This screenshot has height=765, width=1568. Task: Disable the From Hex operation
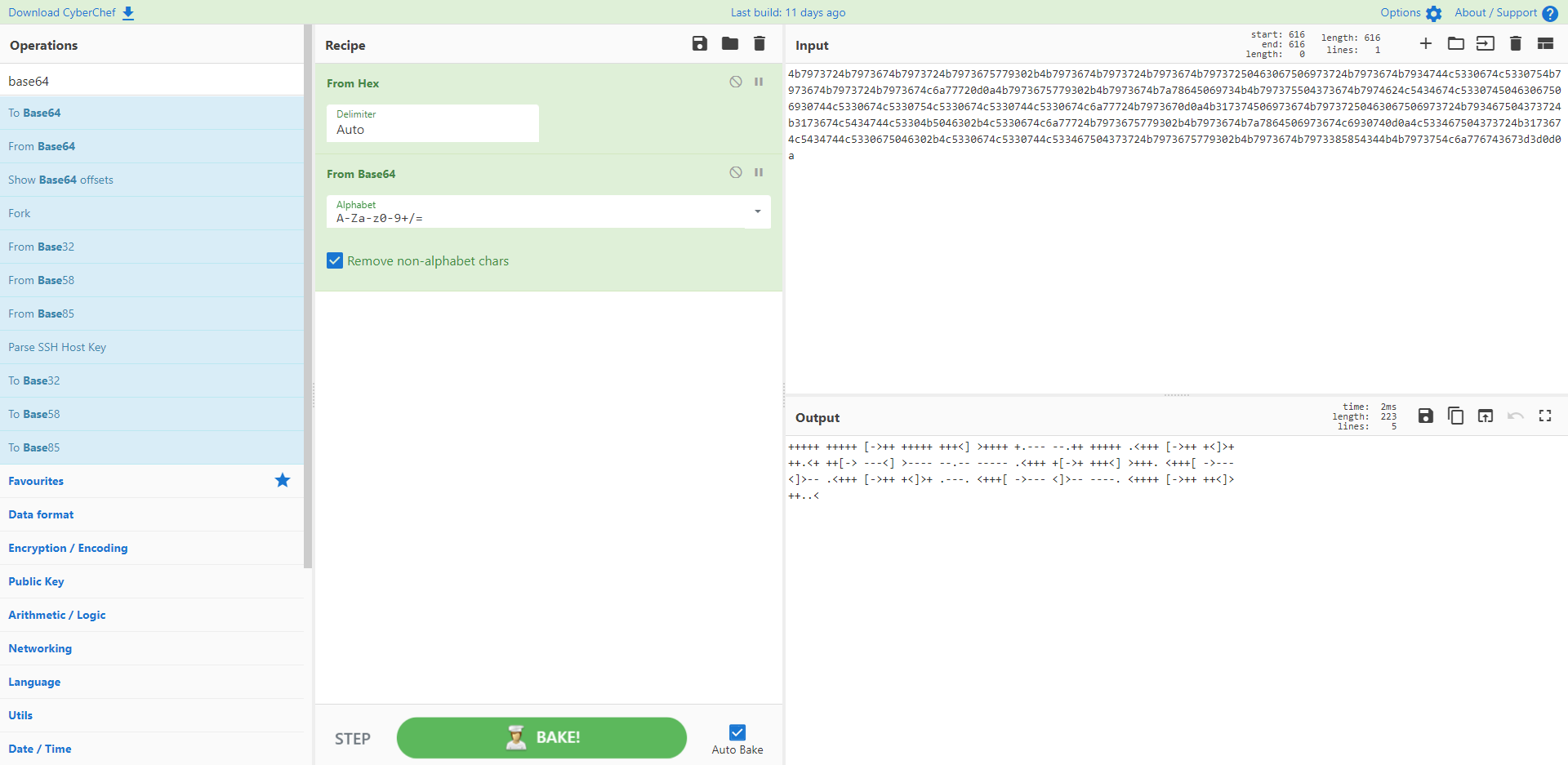click(736, 82)
